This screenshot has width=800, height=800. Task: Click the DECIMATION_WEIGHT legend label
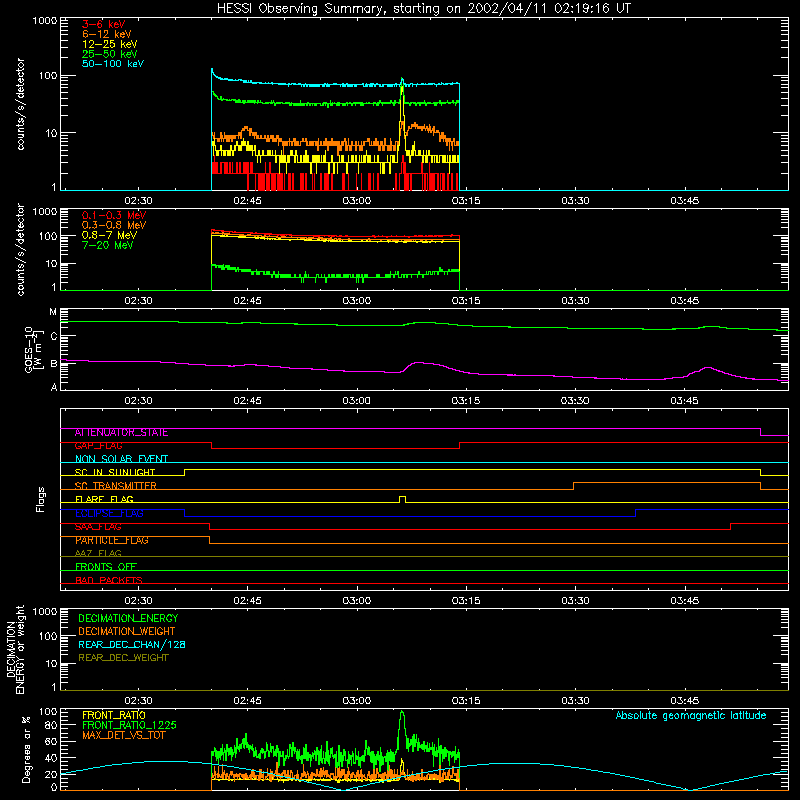coord(127,631)
